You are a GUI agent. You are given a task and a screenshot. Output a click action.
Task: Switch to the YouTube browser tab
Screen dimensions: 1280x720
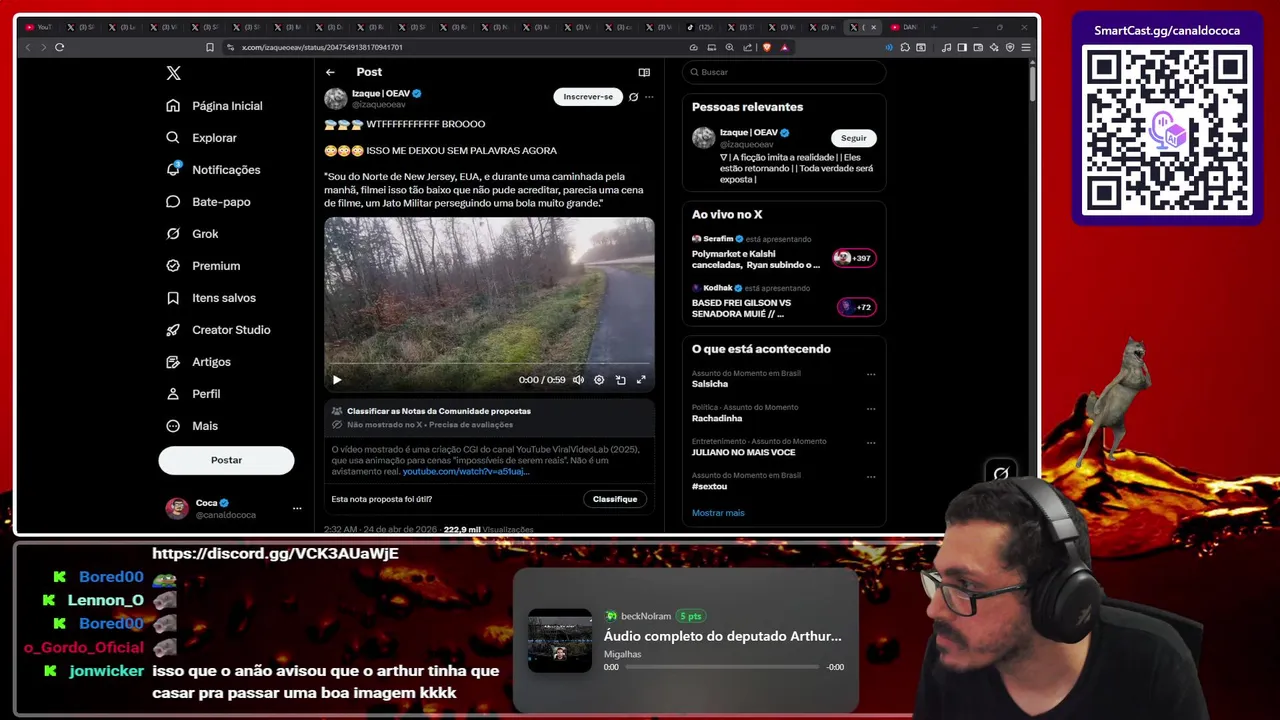point(40,27)
